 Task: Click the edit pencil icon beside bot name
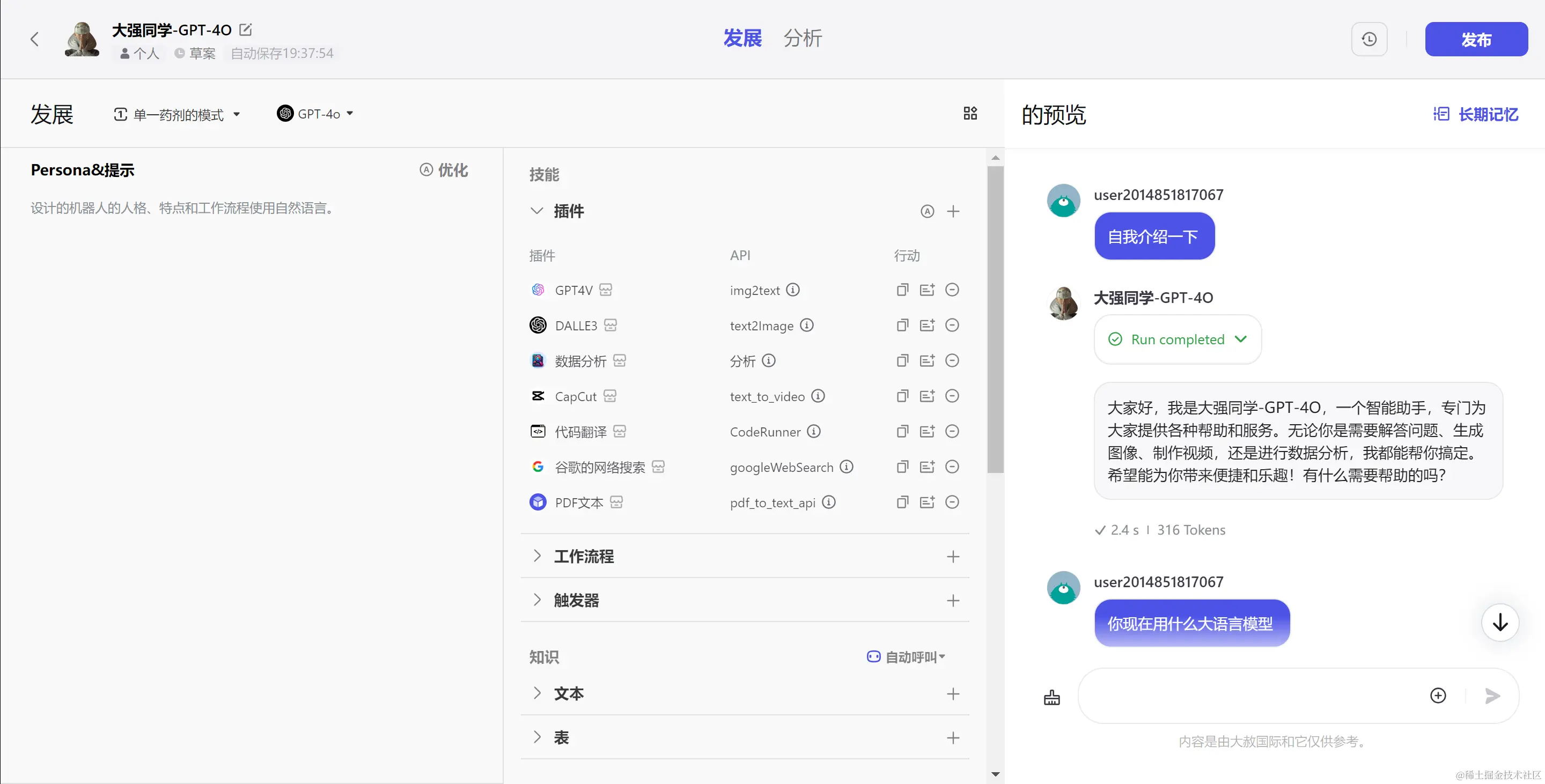[245, 29]
